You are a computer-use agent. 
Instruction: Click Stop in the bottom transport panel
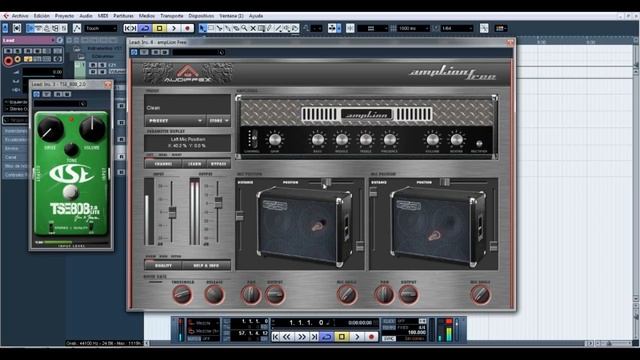[342, 337]
